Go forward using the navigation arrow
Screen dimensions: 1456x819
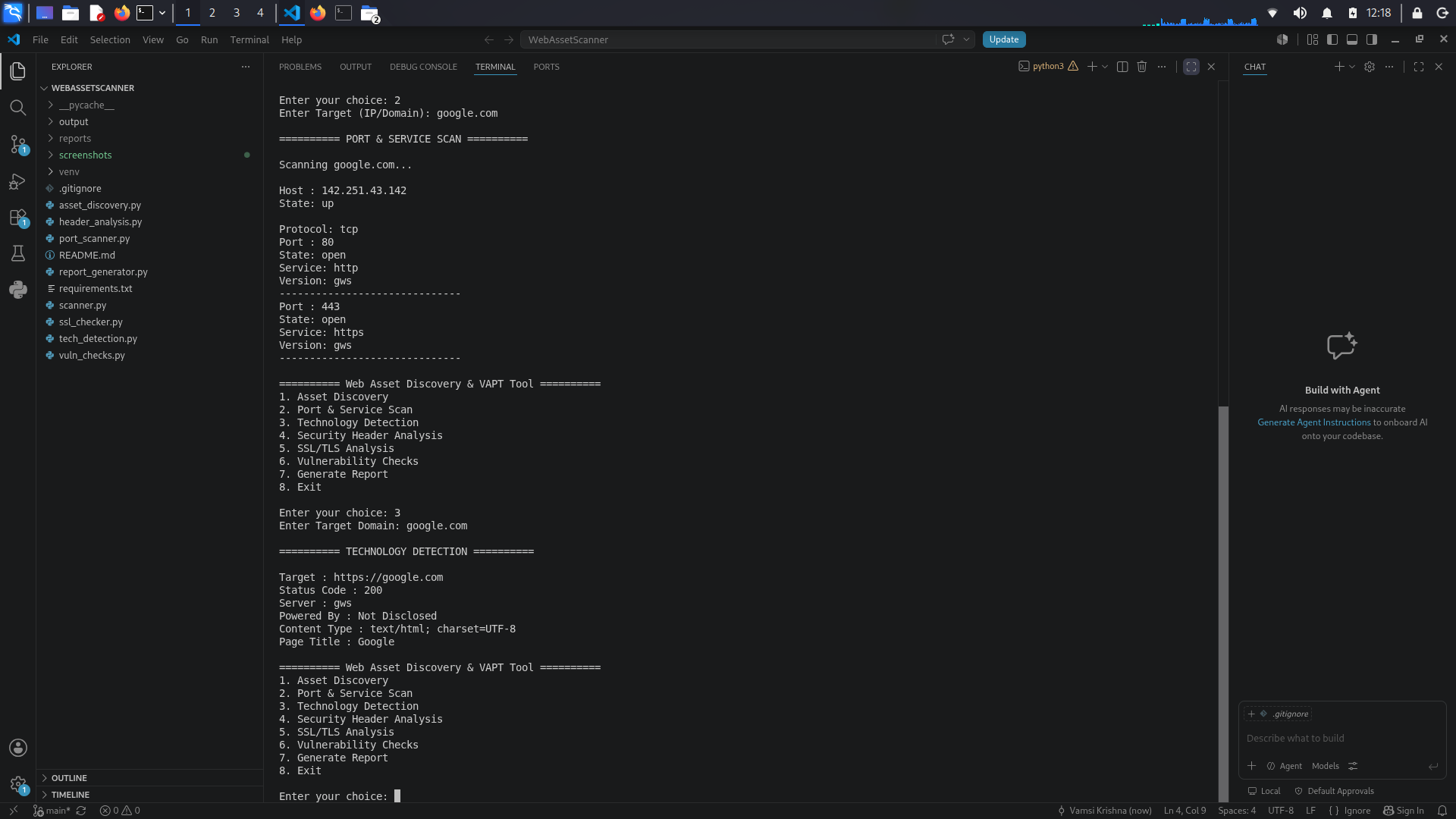click(x=509, y=39)
